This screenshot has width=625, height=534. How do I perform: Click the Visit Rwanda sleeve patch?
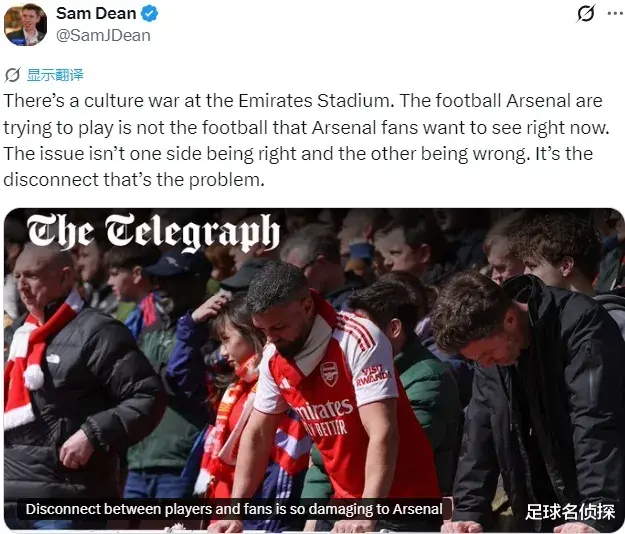(373, 375)
